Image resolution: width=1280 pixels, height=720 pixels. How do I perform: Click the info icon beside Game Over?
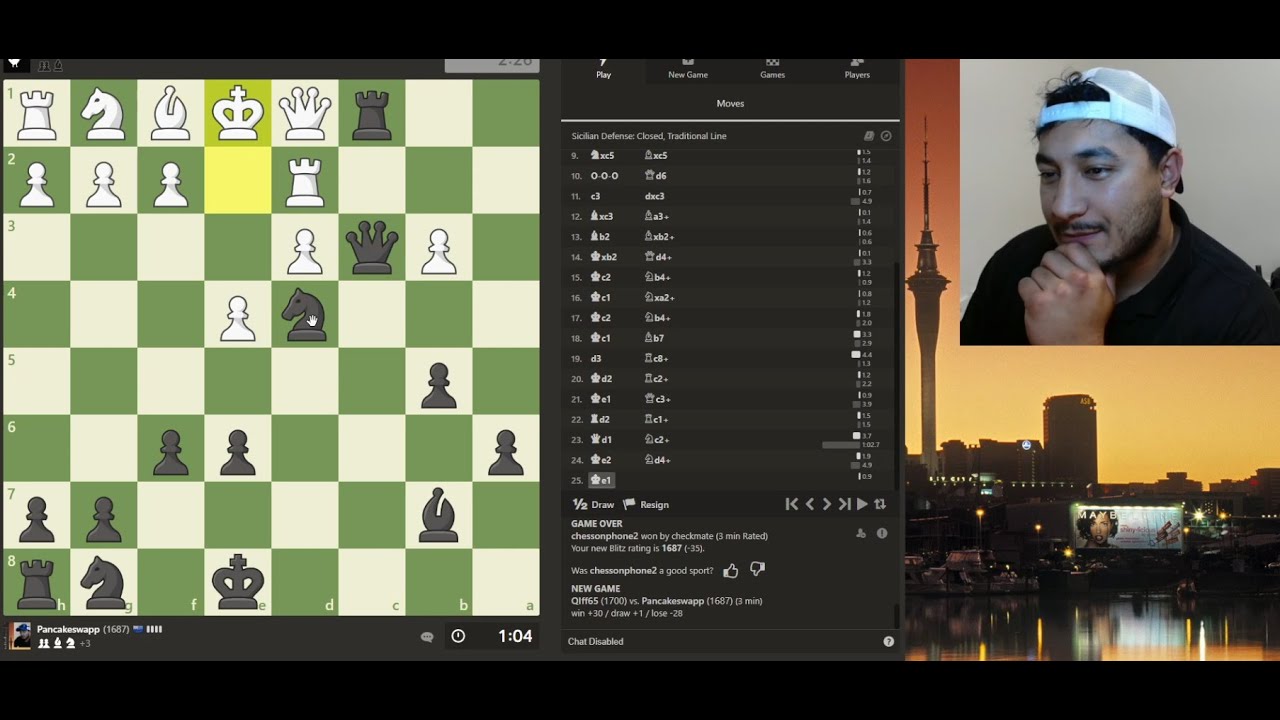(x=882, y=533)
